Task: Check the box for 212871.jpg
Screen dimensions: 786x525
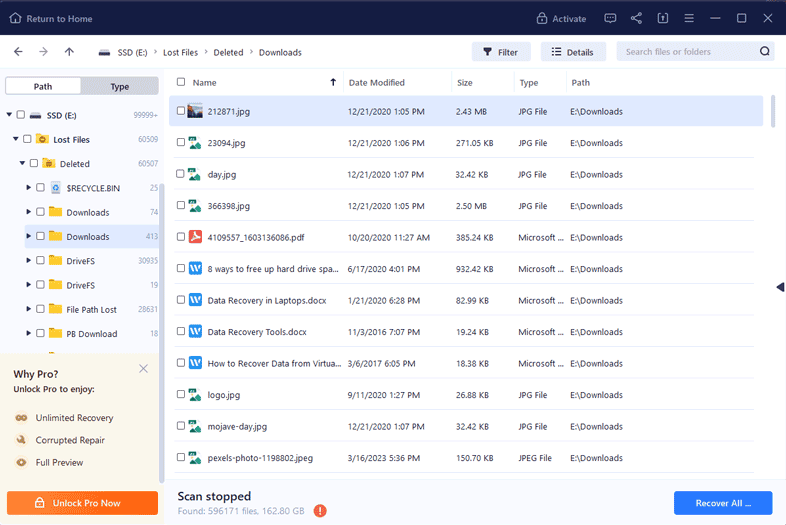Action: (181, 111)
